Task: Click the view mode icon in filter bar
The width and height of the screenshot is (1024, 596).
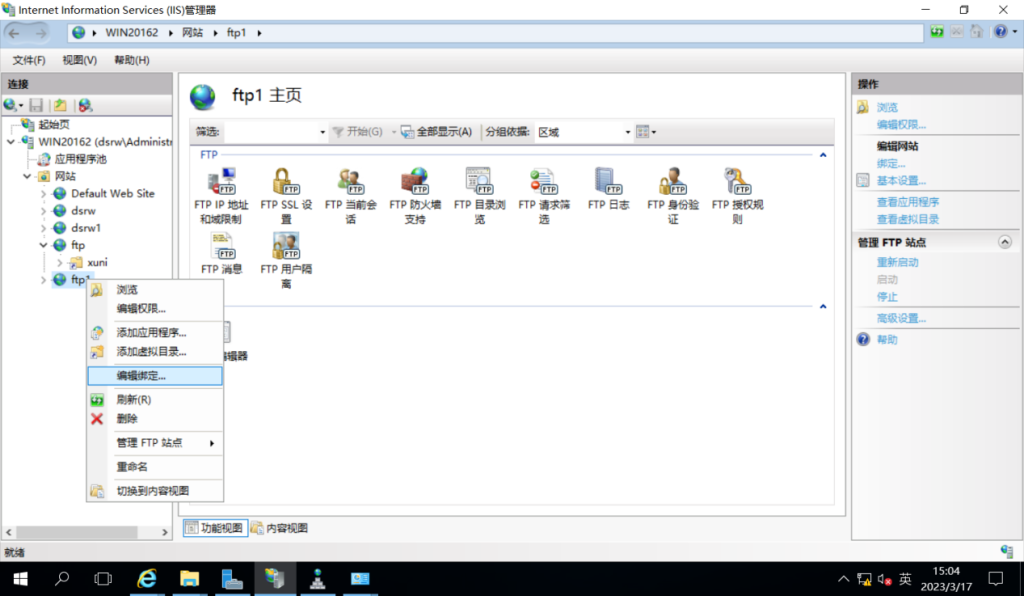Action: 645,132
